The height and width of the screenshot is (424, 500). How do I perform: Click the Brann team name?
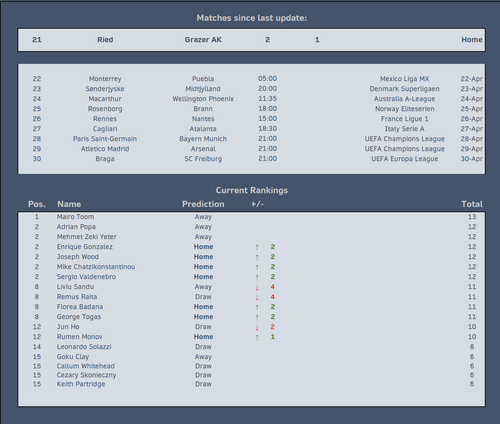click(203, 109)
